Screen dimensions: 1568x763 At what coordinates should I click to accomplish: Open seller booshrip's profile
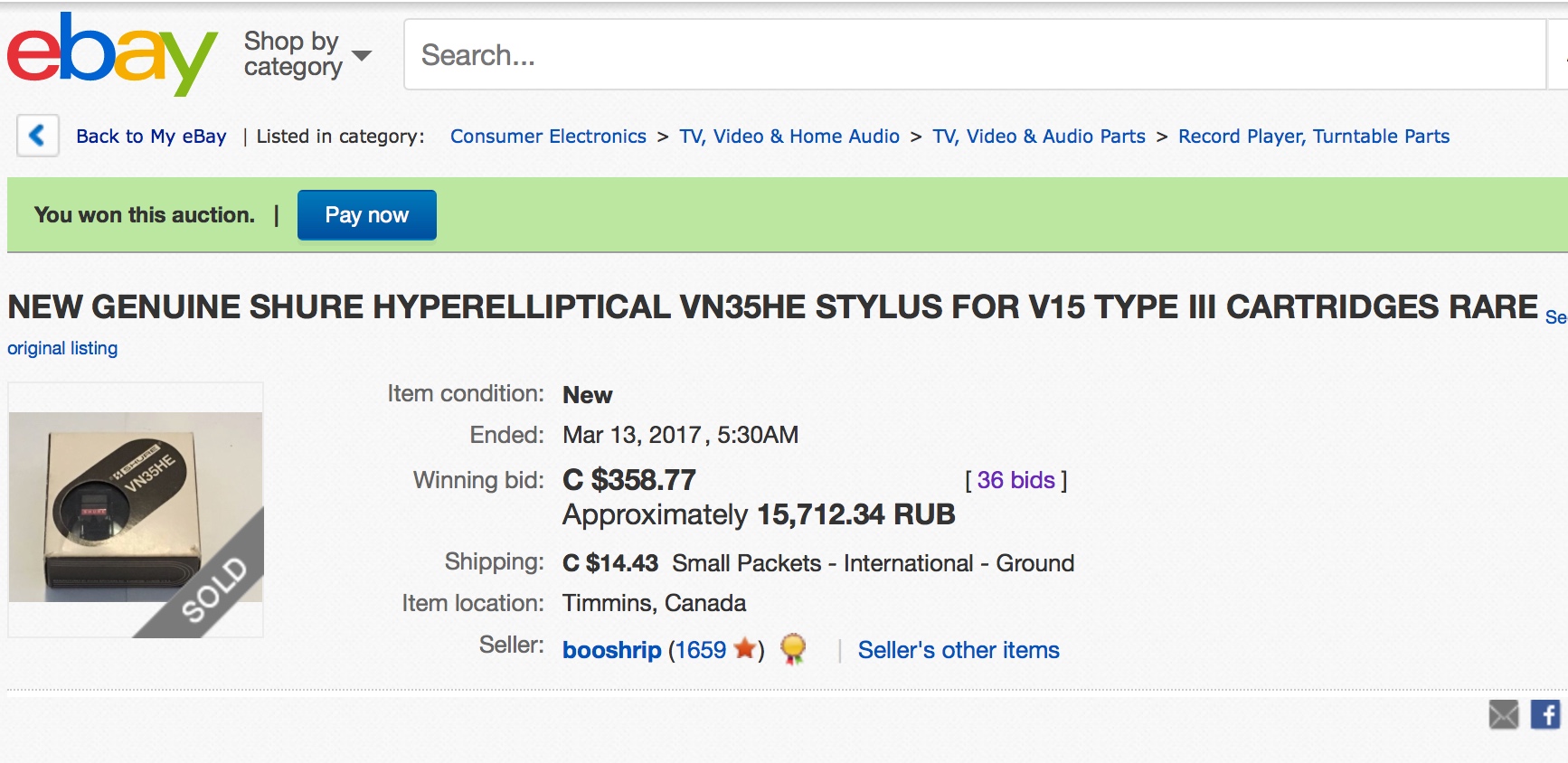[x=611, y=650]
